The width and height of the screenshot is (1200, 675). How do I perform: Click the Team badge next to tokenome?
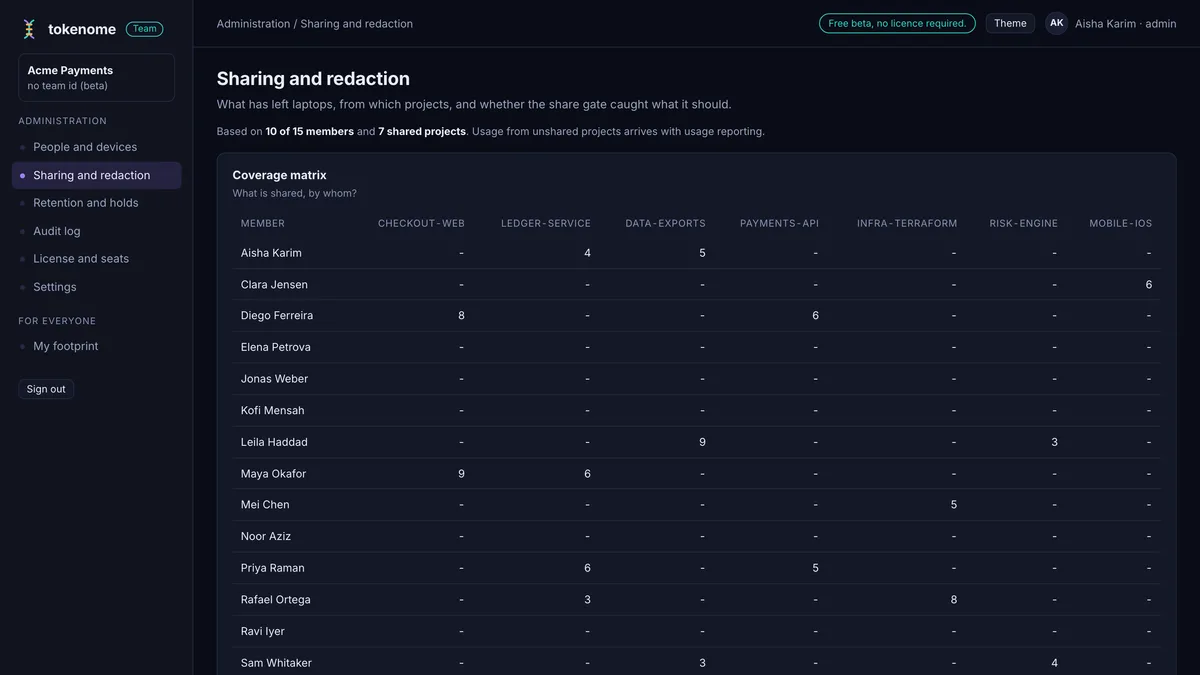145,29
